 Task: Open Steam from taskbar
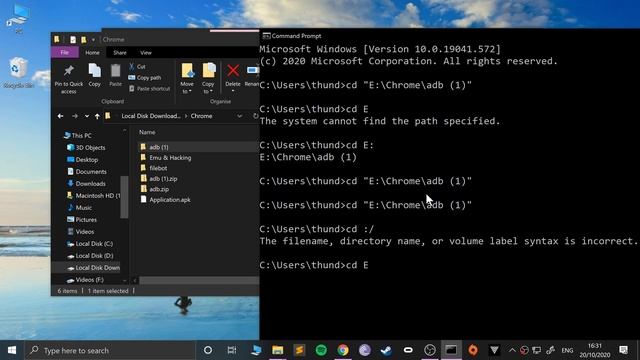[386, 350]
